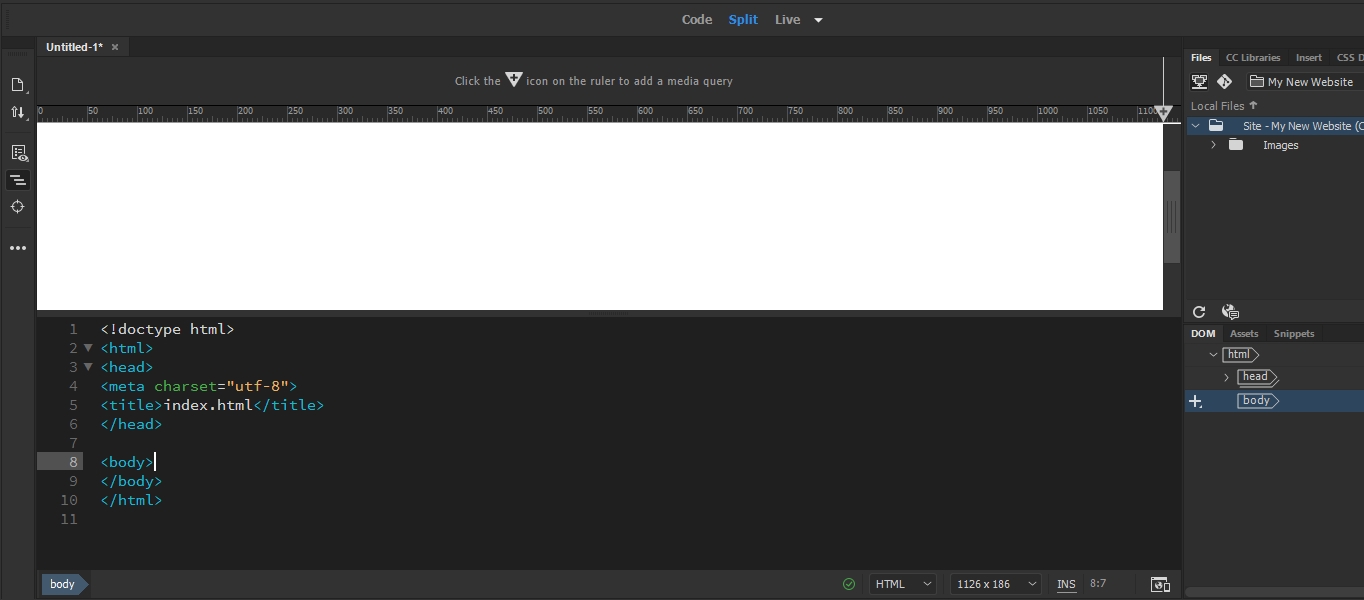Toggle the Visual Media Queries bar icon
The height and width of the screenshot is (600, 1364).
click(18, 180)
